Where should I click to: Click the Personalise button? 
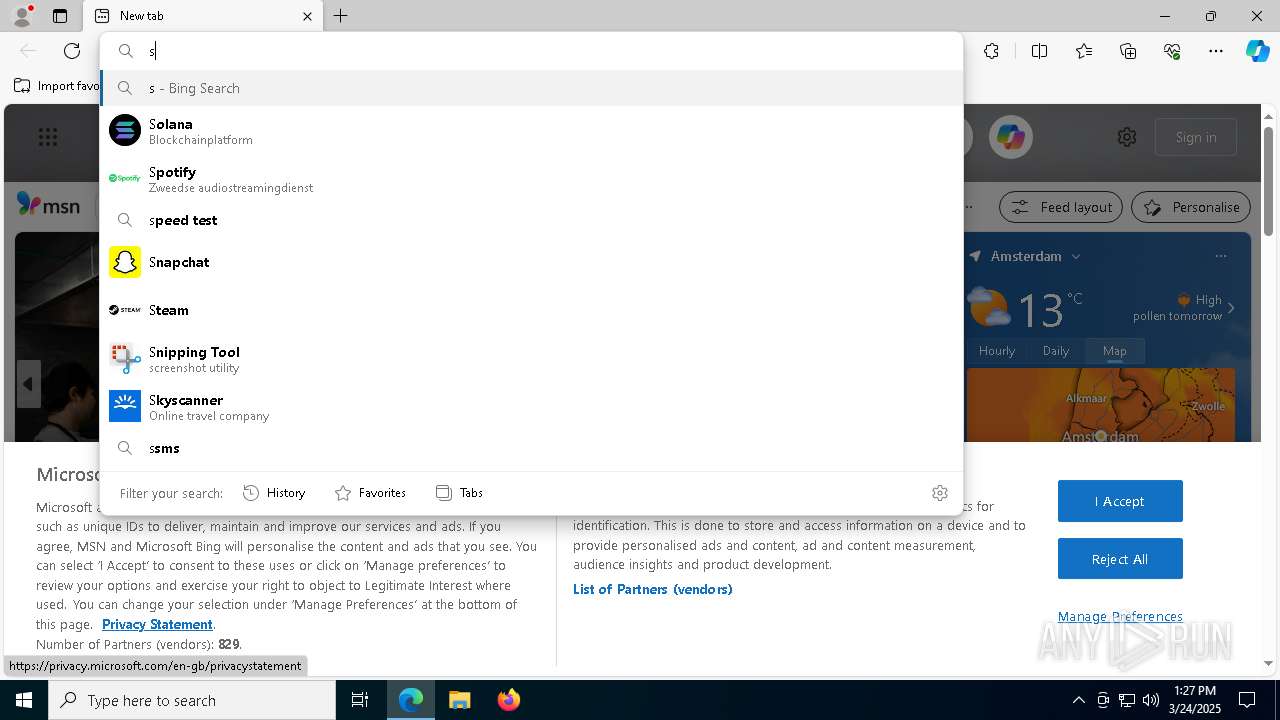1191,207
